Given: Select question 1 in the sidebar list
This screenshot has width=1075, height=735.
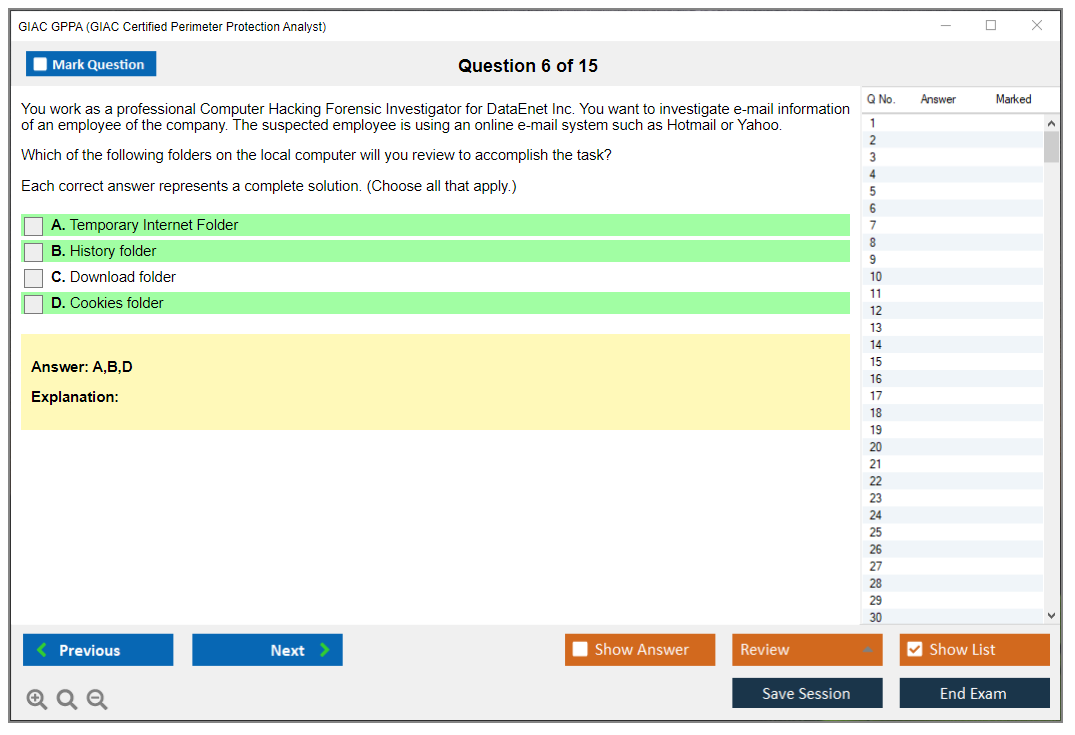Looking at the screenshot, I should point(875,122).
